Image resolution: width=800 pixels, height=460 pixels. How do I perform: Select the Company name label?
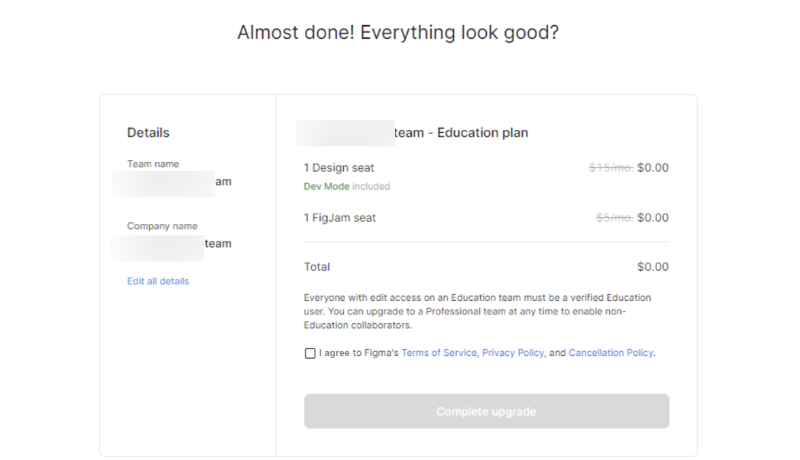coord(162,226)
